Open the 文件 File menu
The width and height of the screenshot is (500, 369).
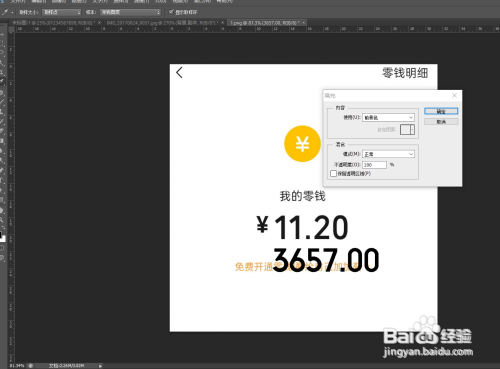tap(17, 1)
